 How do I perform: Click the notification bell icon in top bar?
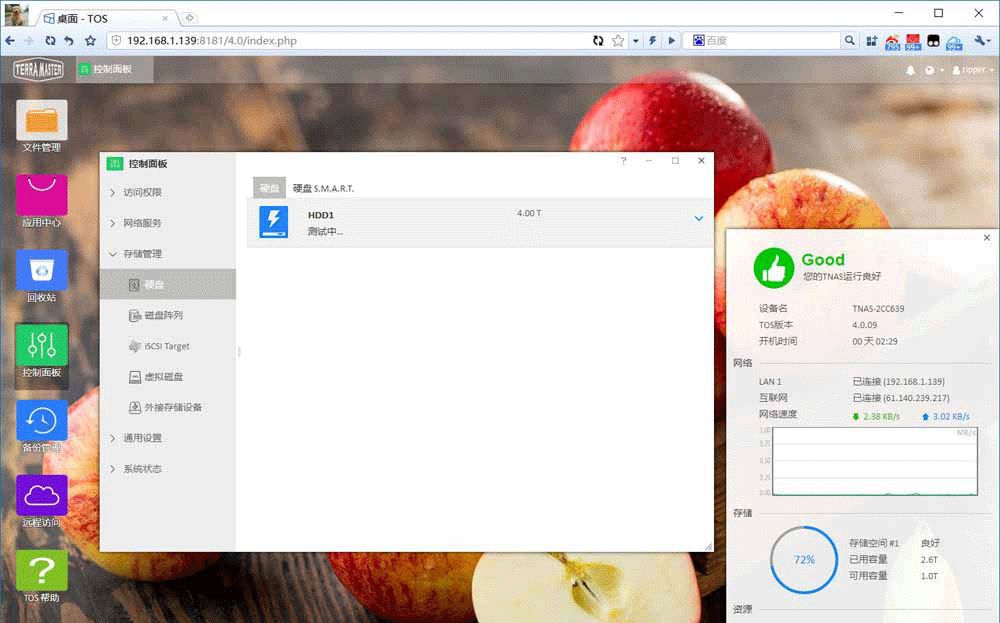910,70
